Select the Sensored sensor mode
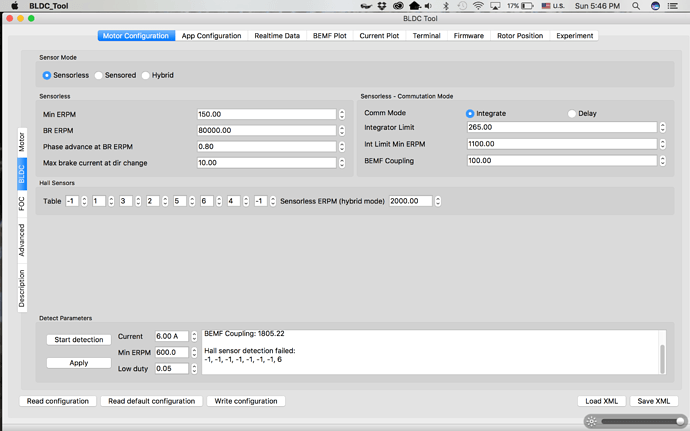 coord(99,75)
